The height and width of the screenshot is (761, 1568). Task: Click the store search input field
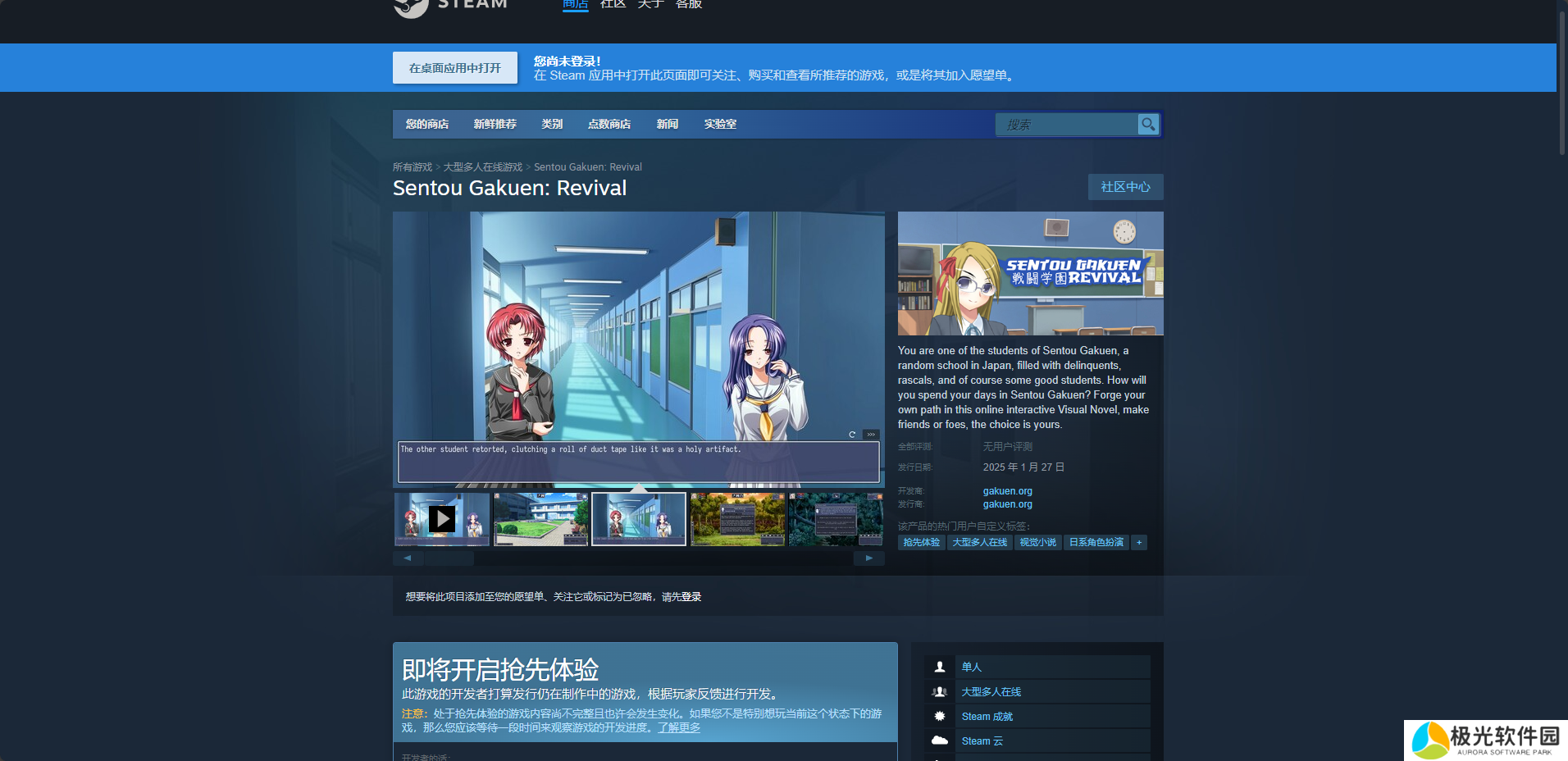click(x=1066, y=125)
